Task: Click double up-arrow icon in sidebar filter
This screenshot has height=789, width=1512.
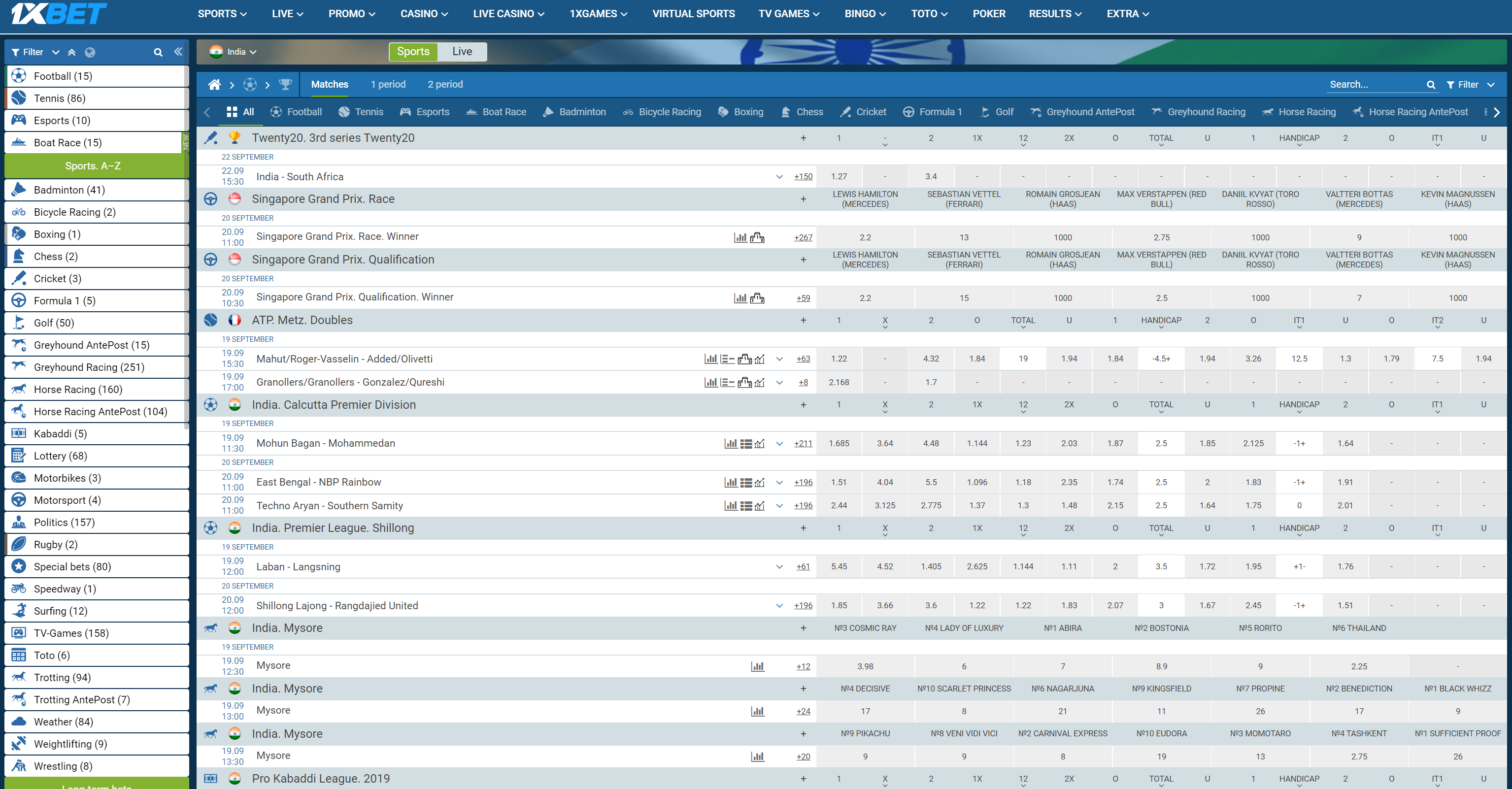Action: [71, 52]
